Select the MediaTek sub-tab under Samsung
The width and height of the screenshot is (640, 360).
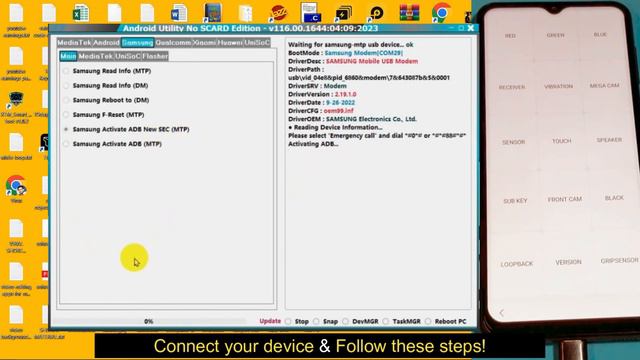click(96, 56)
